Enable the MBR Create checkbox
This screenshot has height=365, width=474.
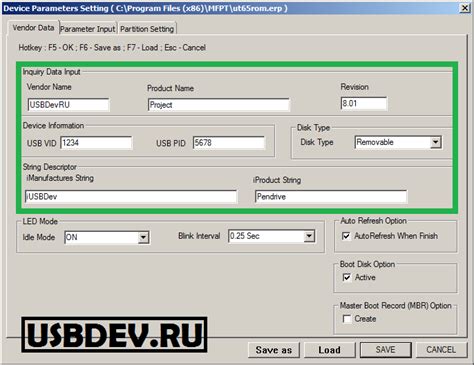pyautogui.click(x=347, y=319)
